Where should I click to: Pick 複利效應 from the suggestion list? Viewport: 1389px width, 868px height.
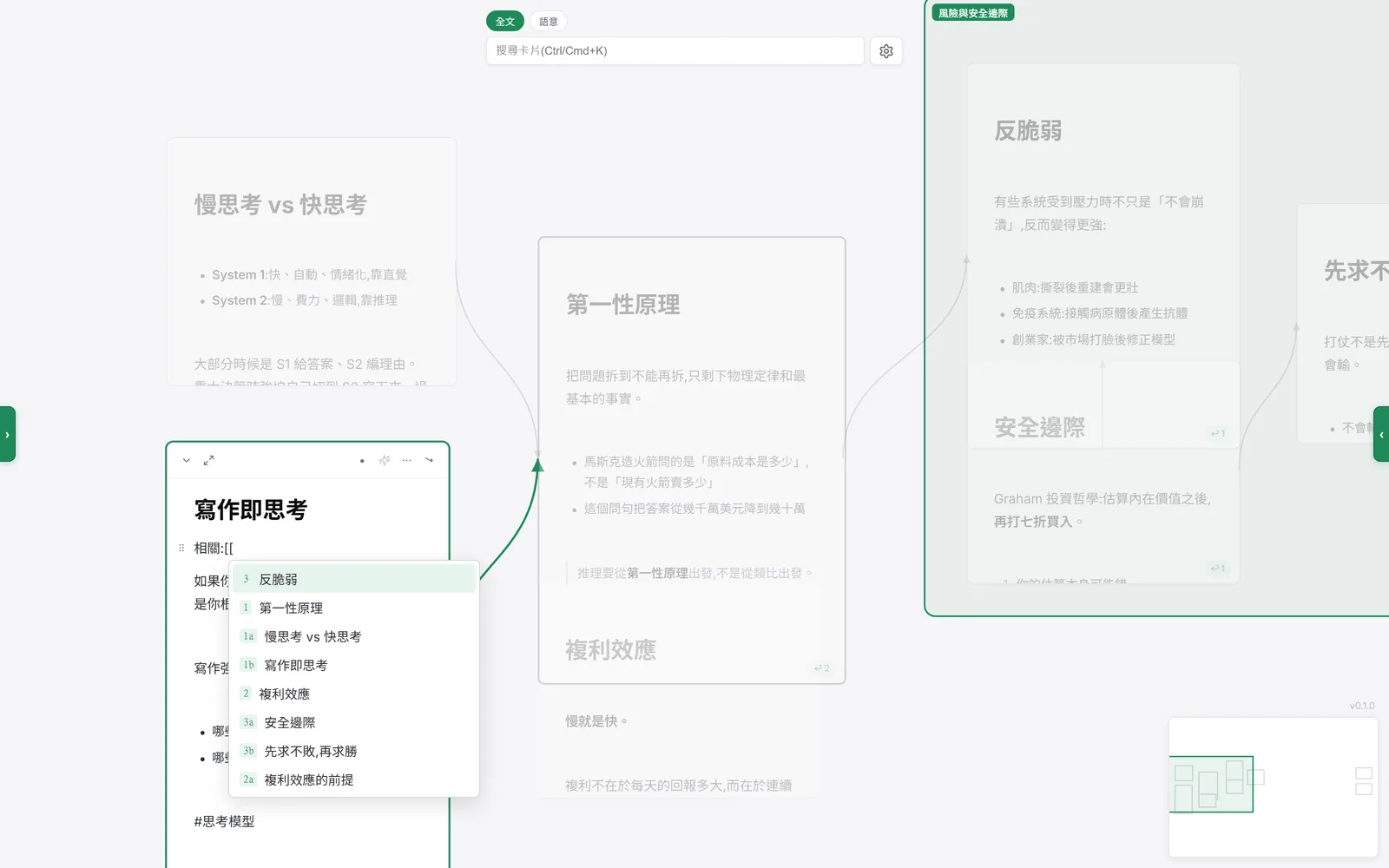point(354,694)
